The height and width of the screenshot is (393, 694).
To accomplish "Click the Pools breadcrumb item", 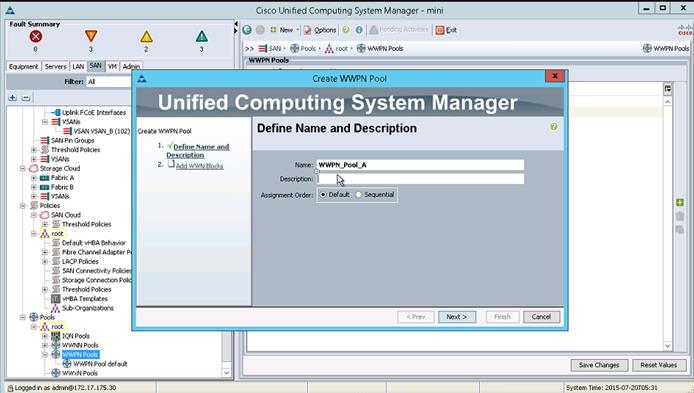I will 303,48.
